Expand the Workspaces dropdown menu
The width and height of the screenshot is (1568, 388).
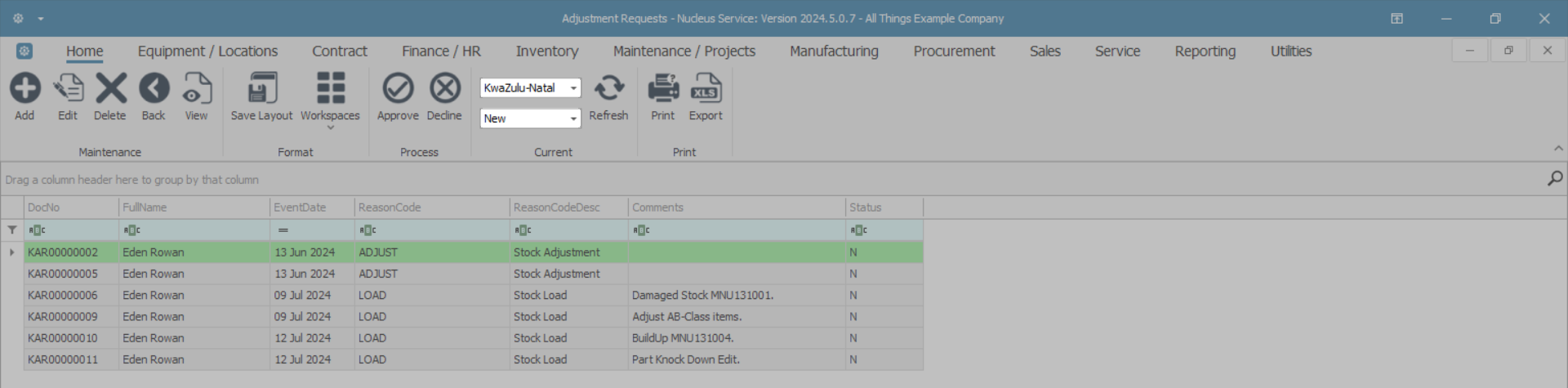[x=330, y=127]
